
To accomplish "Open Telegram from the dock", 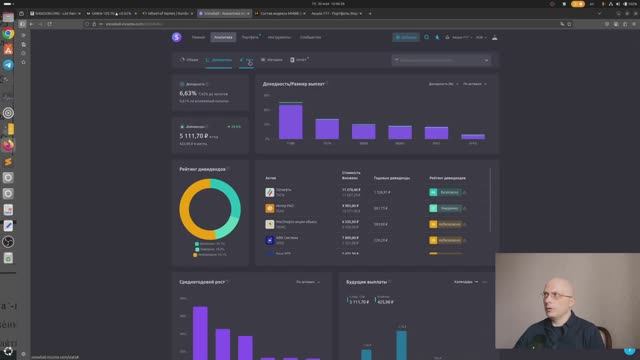I will 8,65.
